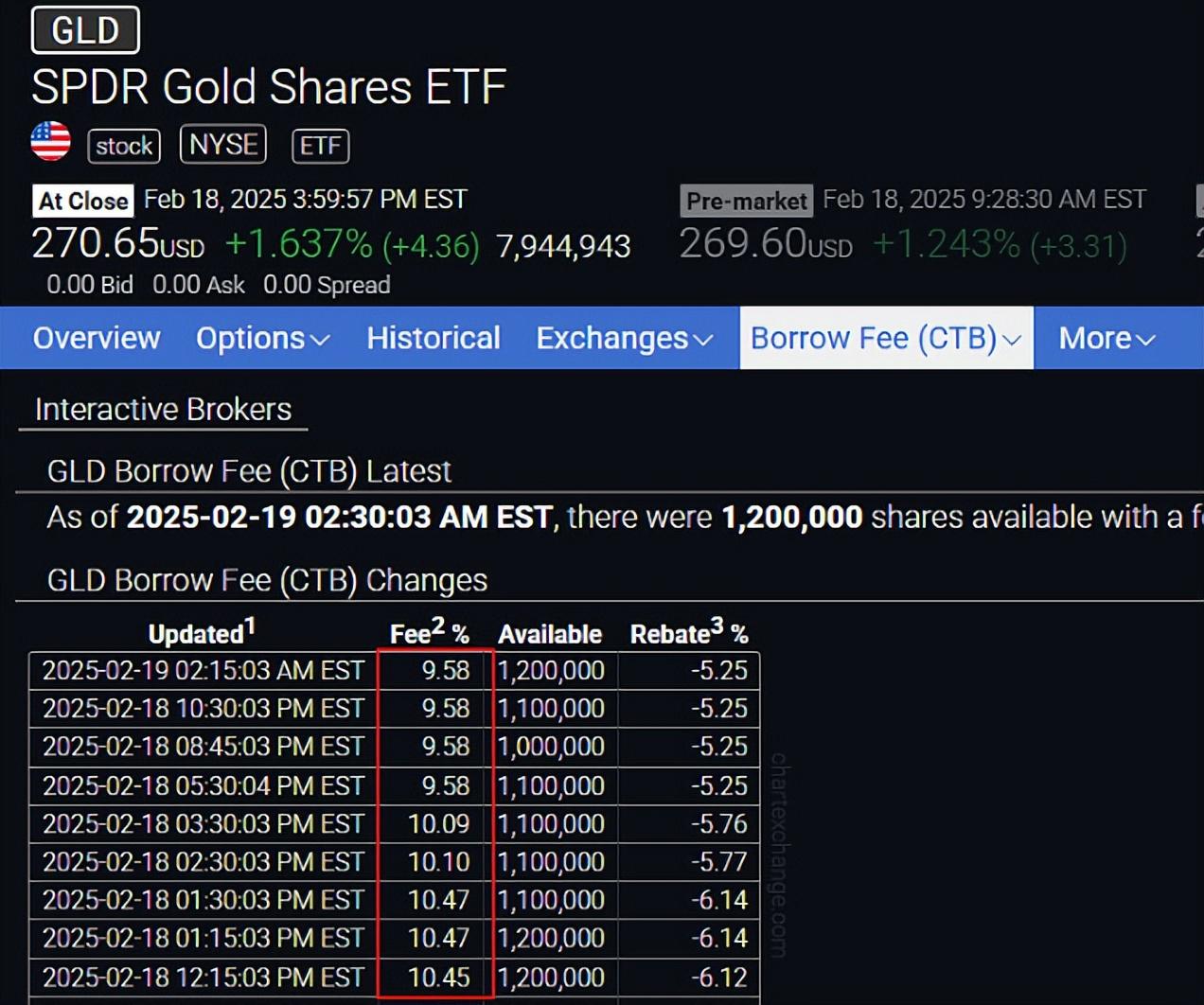Click the 2025-02-18 10:30:03 PM EST timestamp

tap(204, 708)
